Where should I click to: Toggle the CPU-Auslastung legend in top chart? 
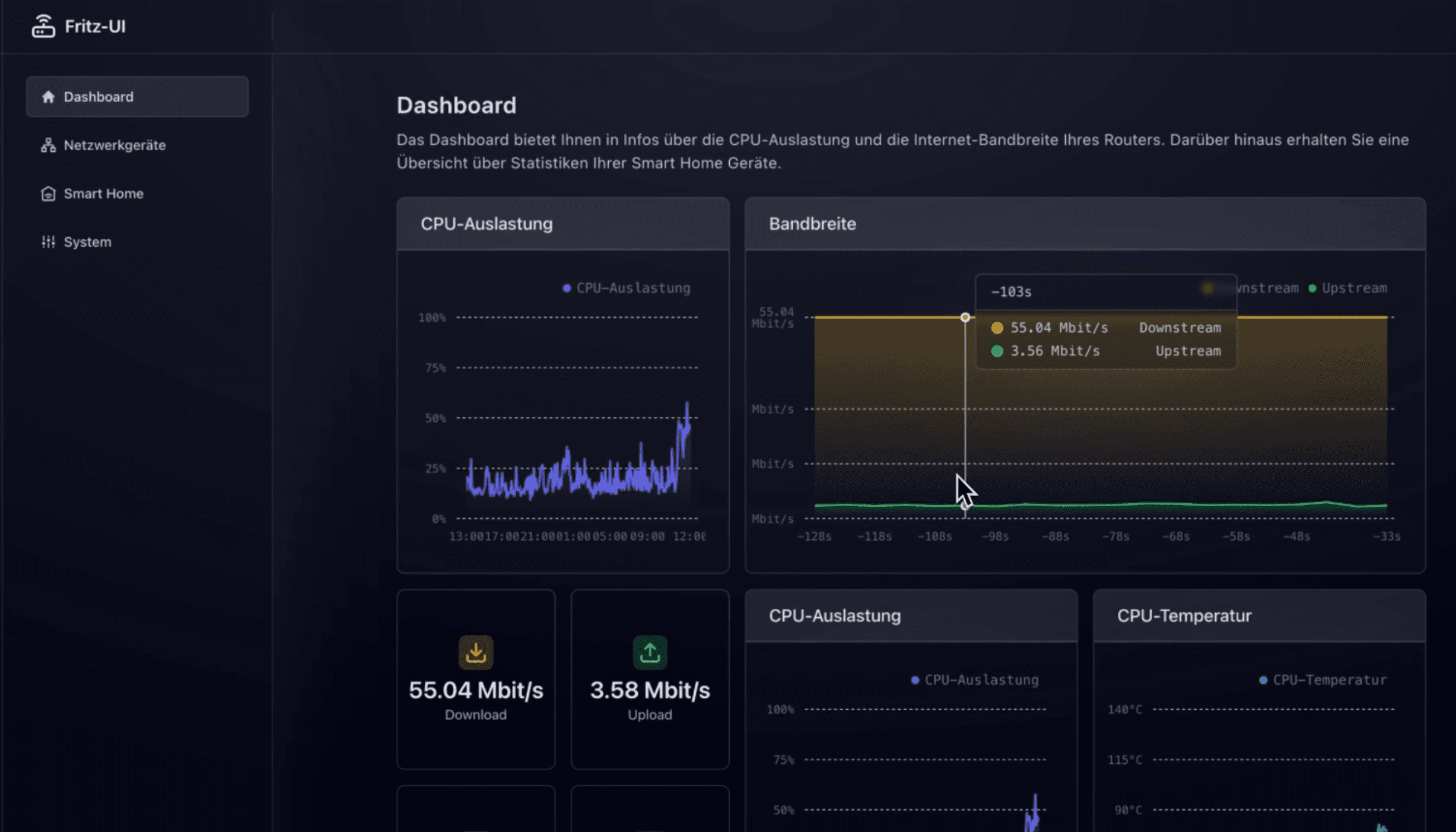pos(627,288)
